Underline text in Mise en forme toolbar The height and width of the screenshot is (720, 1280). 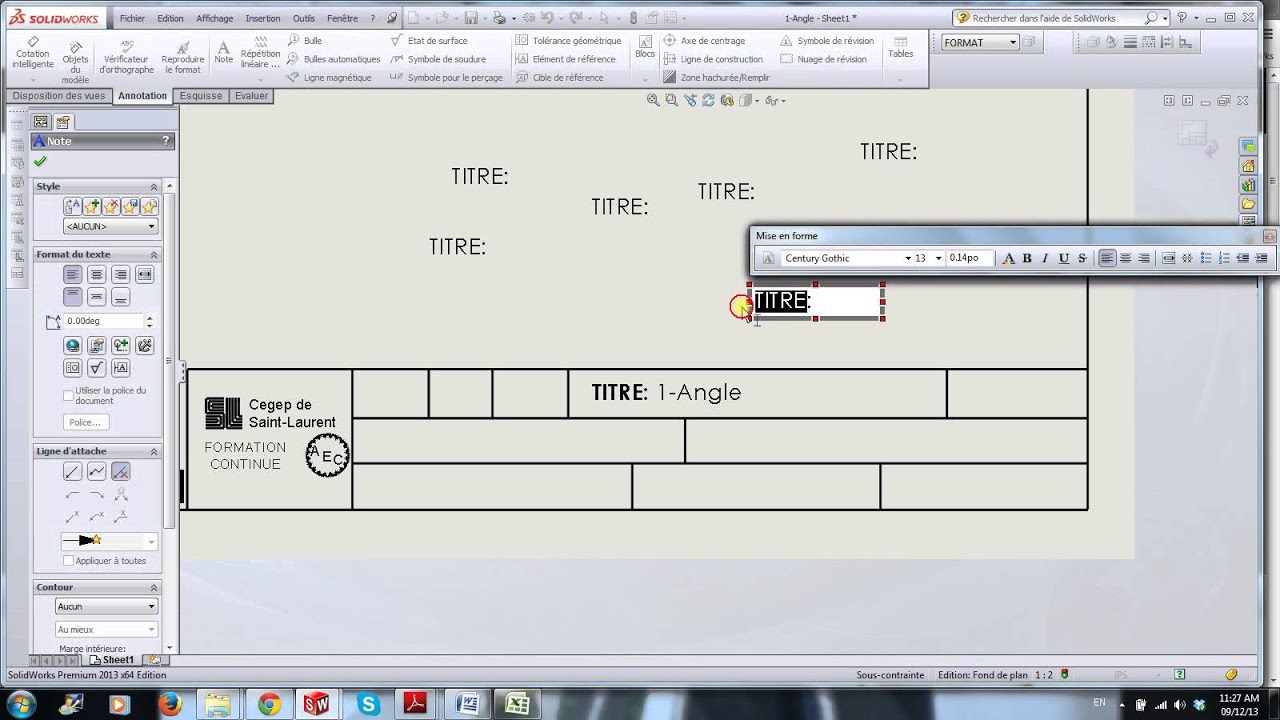pyautogui.click(x=1063, y=258)
